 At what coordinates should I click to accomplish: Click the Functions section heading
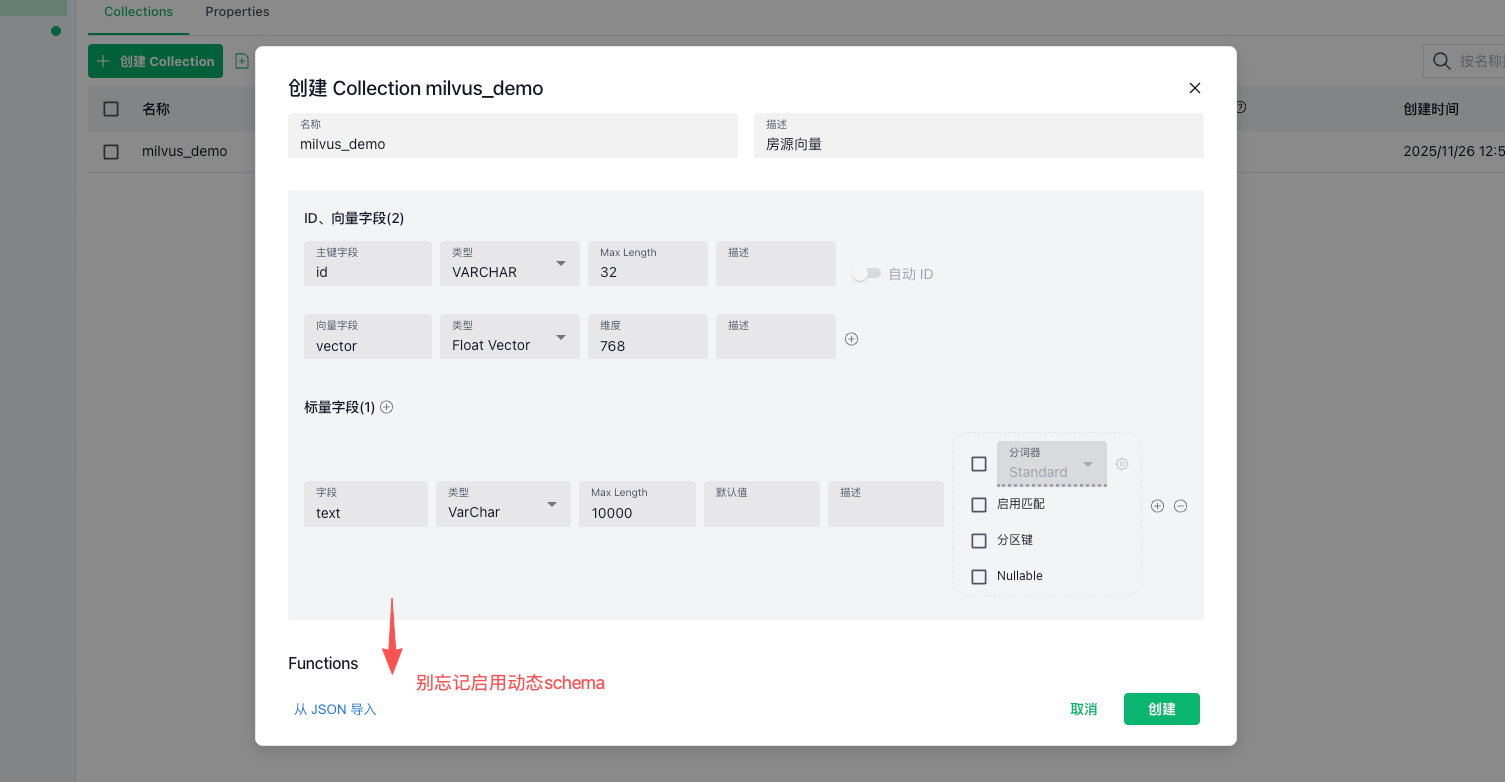tap(323, 663)
